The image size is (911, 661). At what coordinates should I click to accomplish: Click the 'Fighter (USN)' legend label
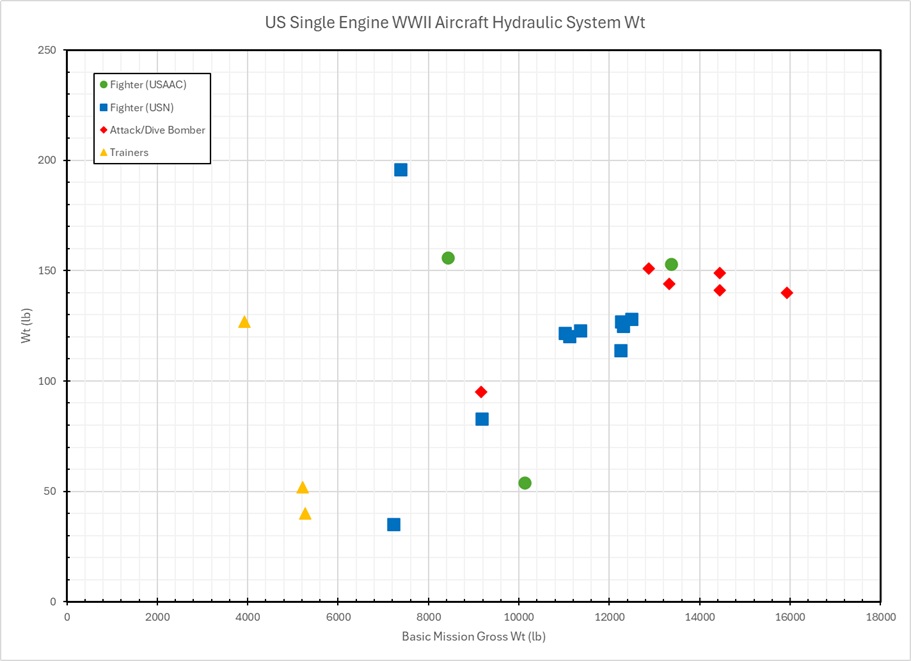(x=144, y=107)
